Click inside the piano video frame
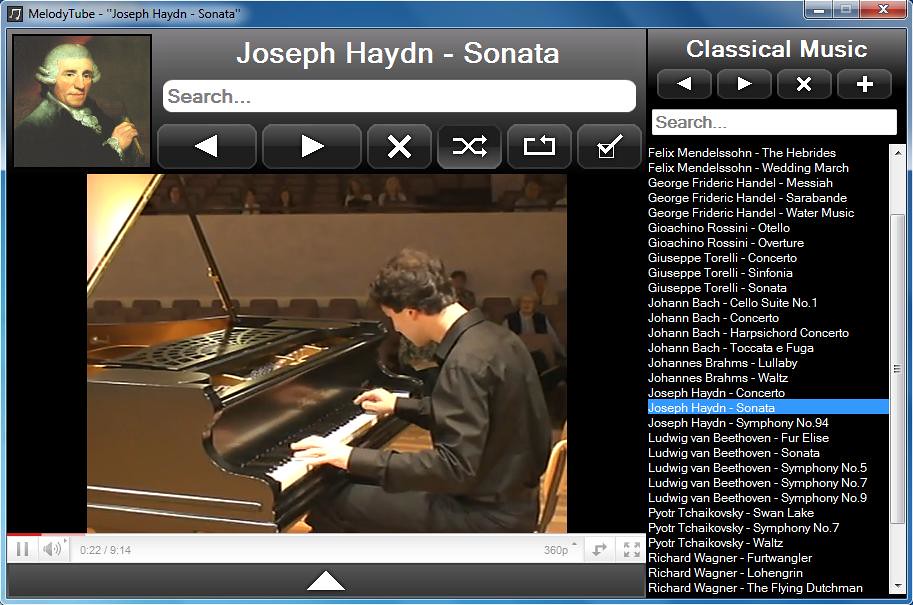 (327, 353)
